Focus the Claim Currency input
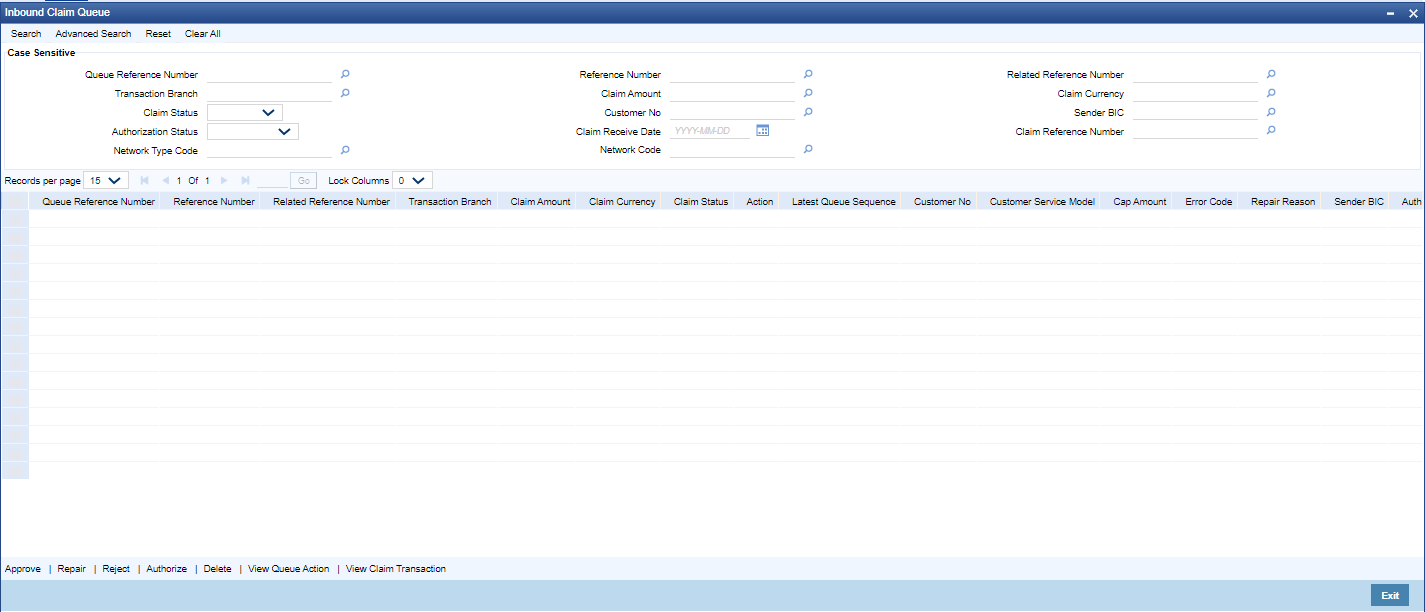Viewport: 1425px width, 612px height. pos(1195,93)
